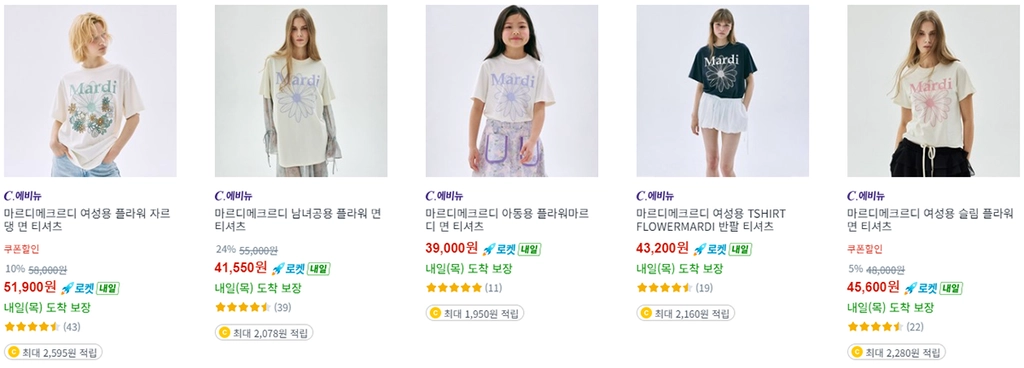The width and height of the screenshot is (1024, 368).
Task: Open the star rating with 43 reviews
Action: 42,327
